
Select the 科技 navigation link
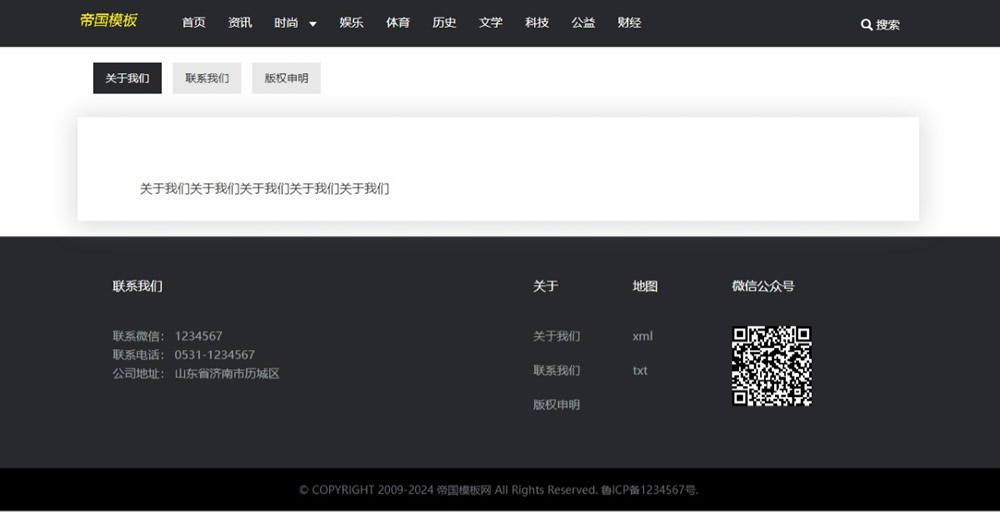(x=537, y=23)
